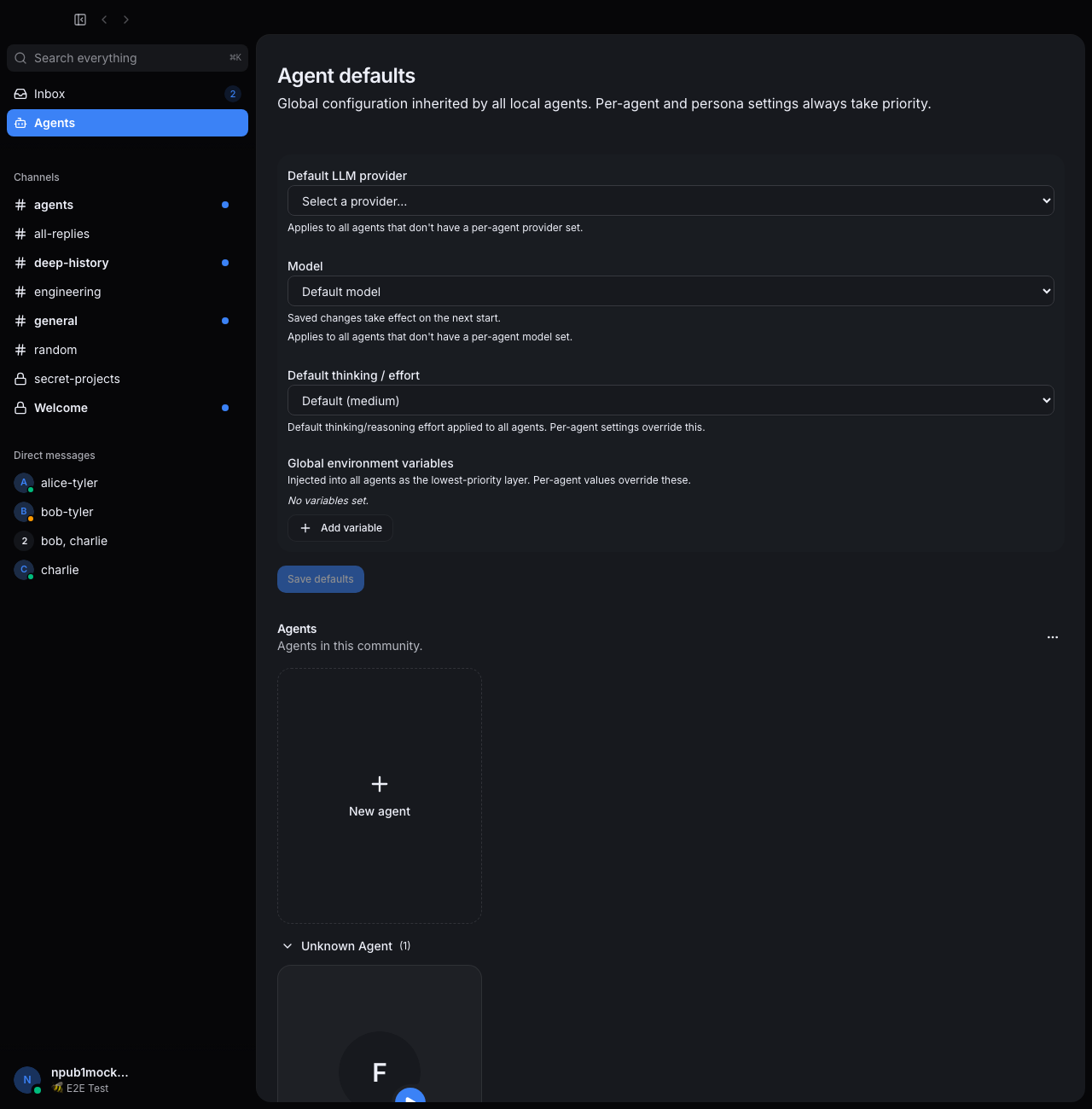Click the Channels section heading

coord(37,177)
